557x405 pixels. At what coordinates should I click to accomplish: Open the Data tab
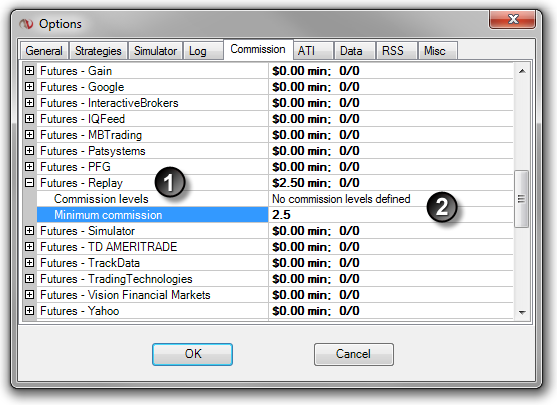355,51
